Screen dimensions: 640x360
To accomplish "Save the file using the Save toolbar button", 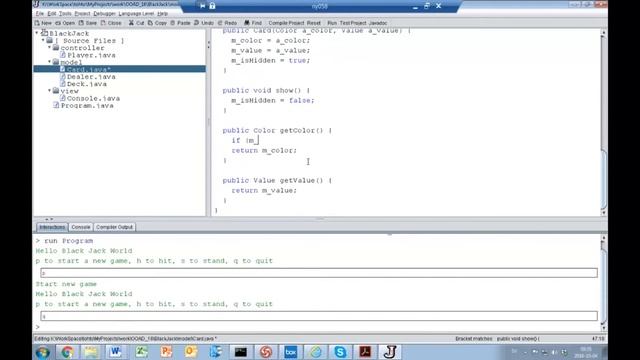I will tap(88, 23).
